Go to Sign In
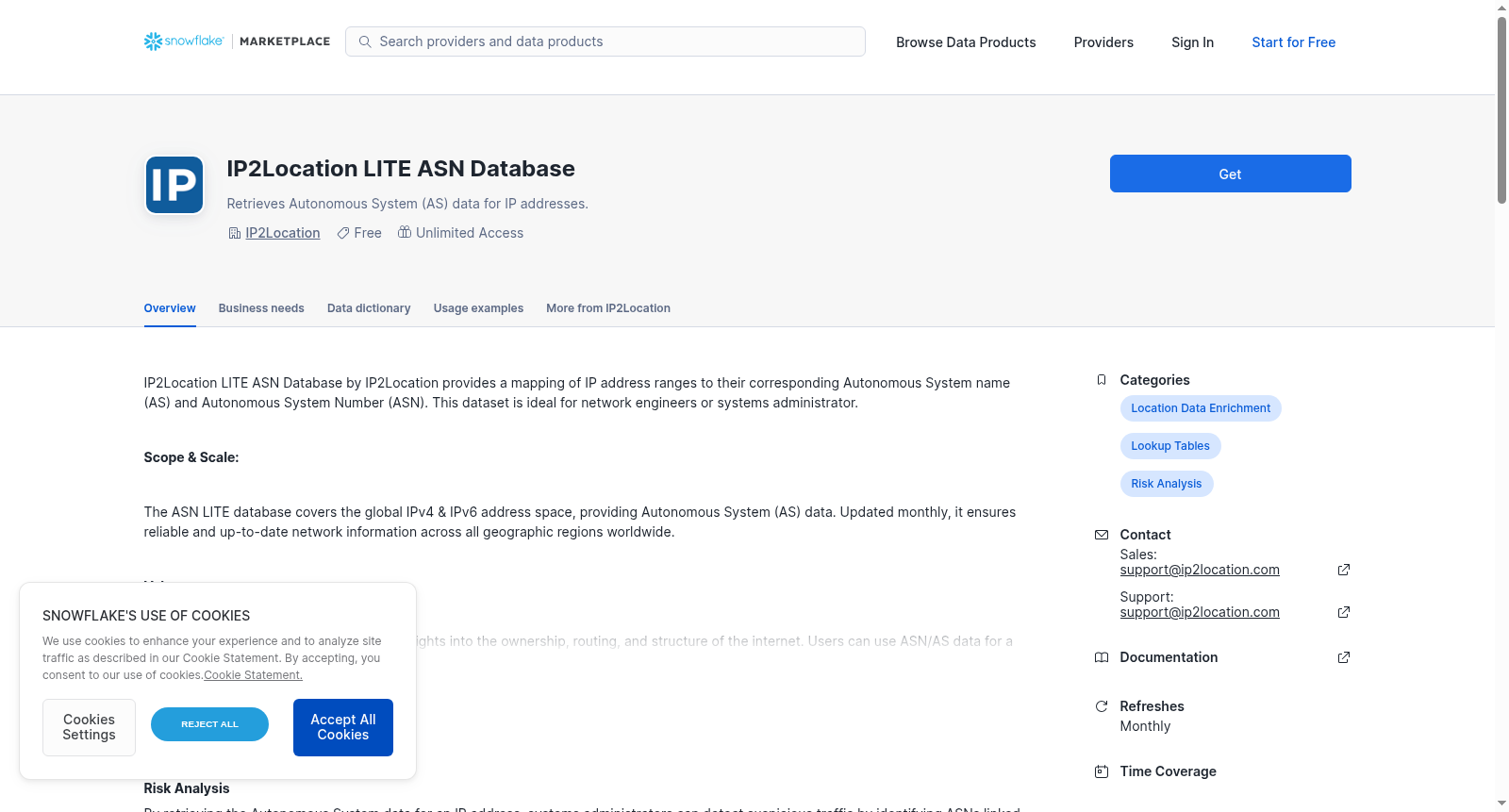 tap(1192, 42)
